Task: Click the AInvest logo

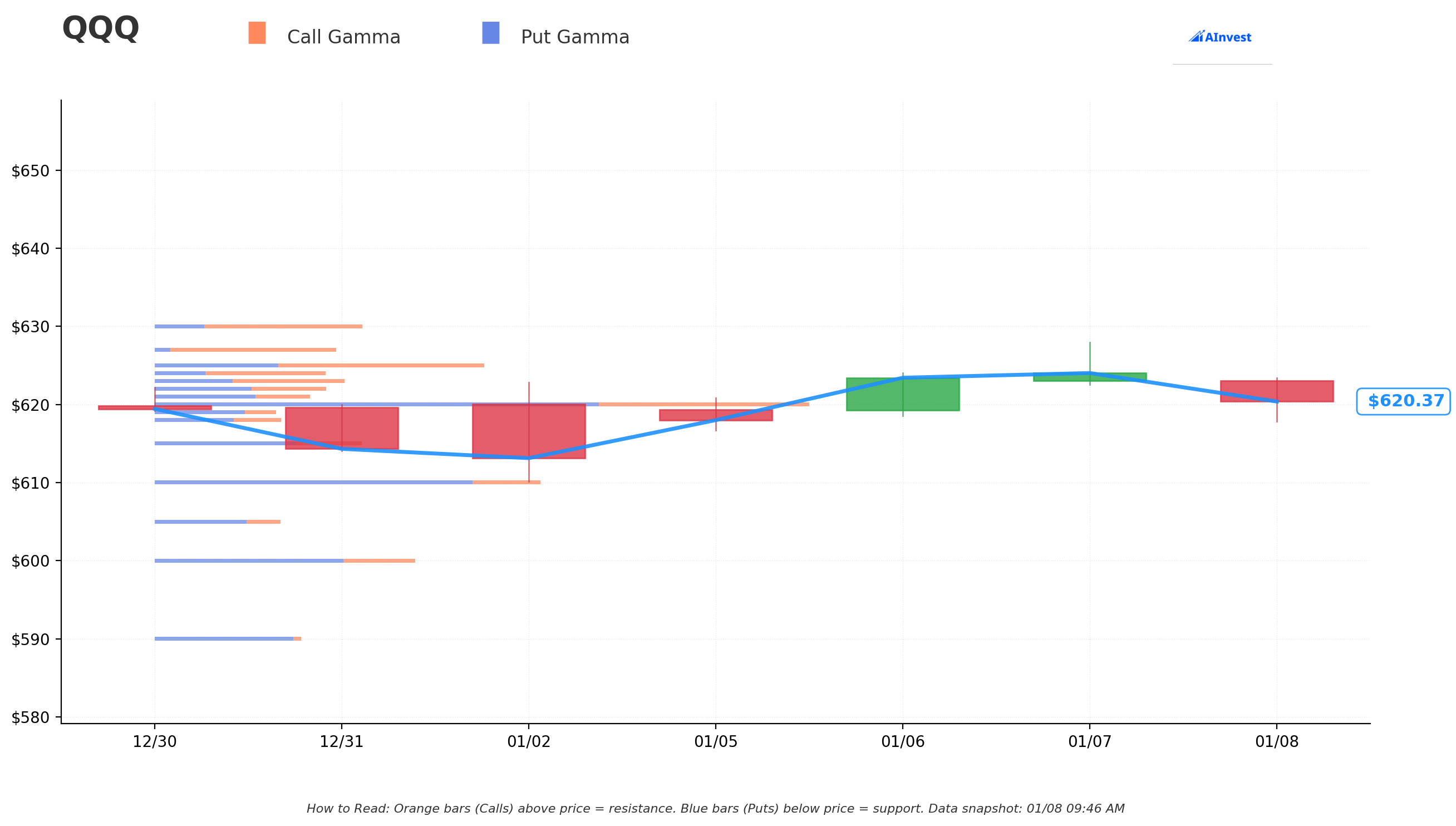Action: click(1219, 37)
